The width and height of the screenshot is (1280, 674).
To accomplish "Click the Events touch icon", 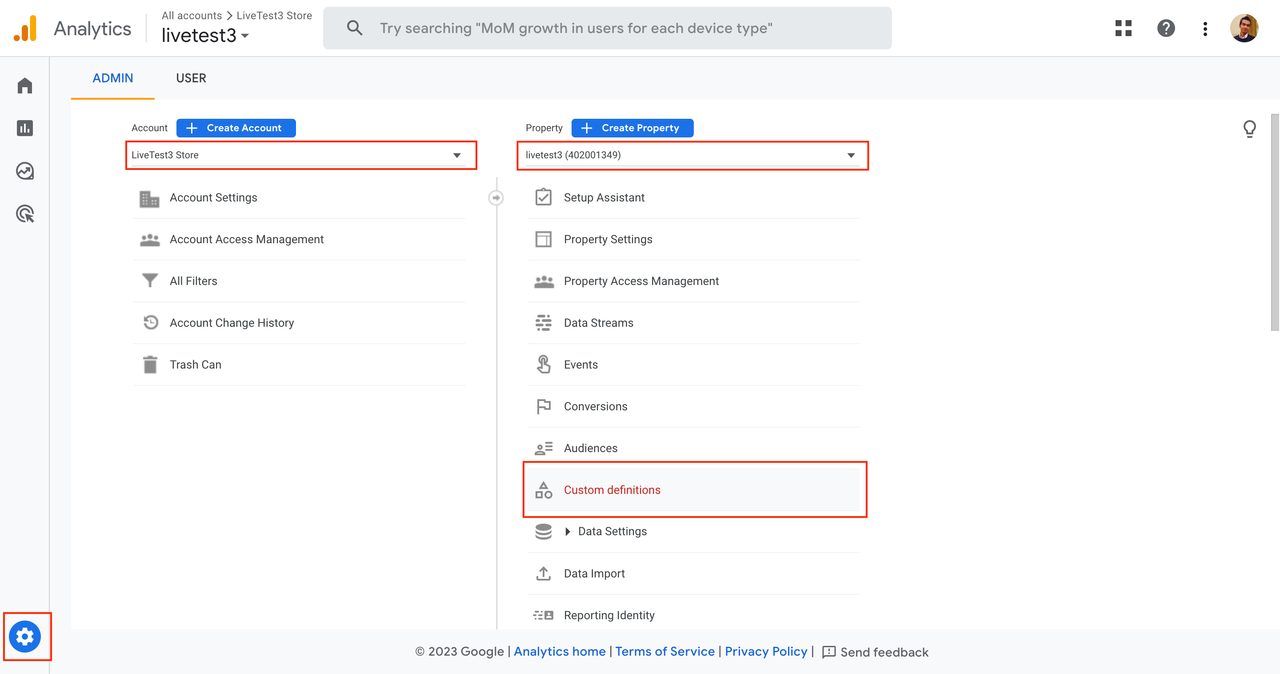I will [x=544, y=365].
